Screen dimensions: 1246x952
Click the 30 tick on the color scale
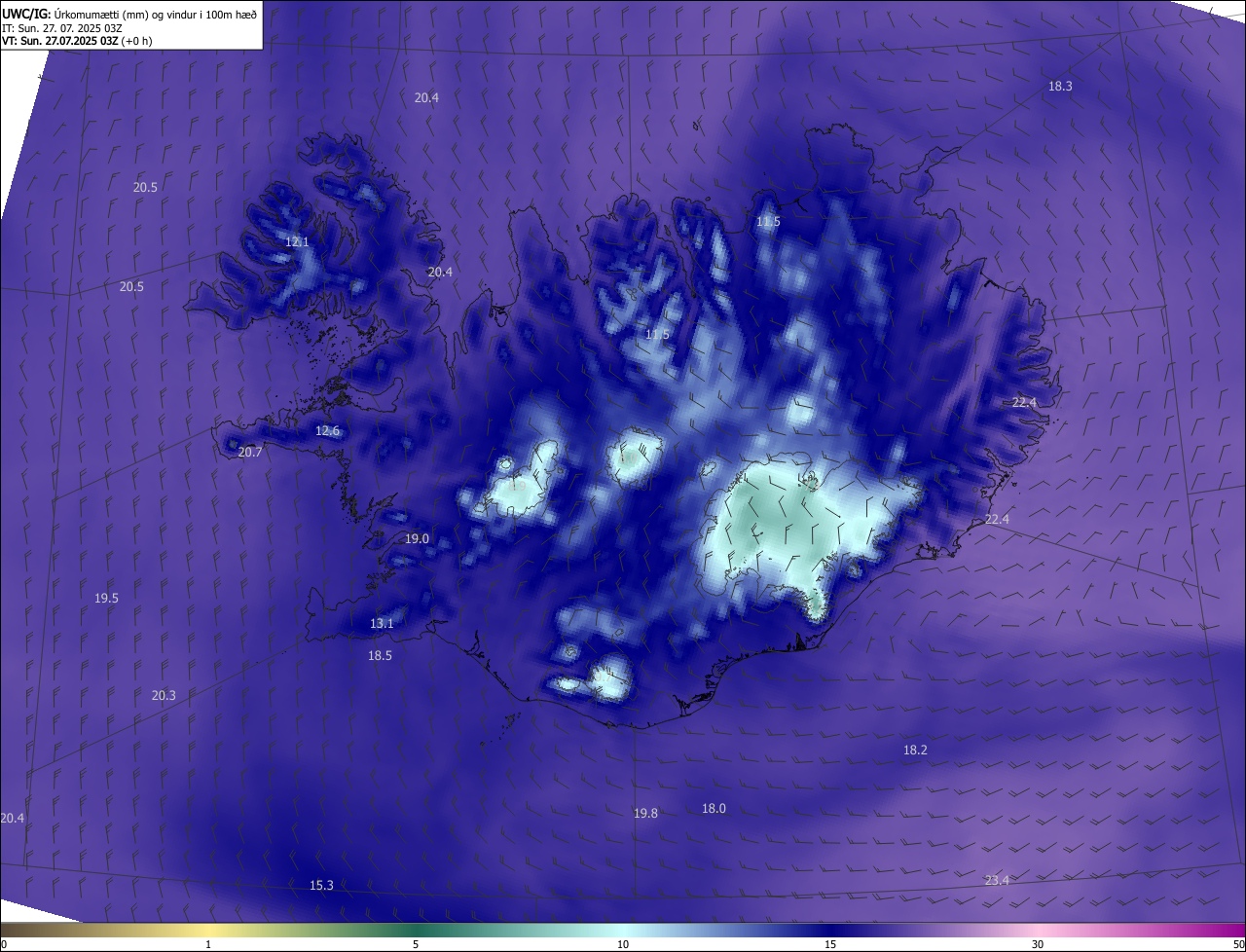point(1038,944)
